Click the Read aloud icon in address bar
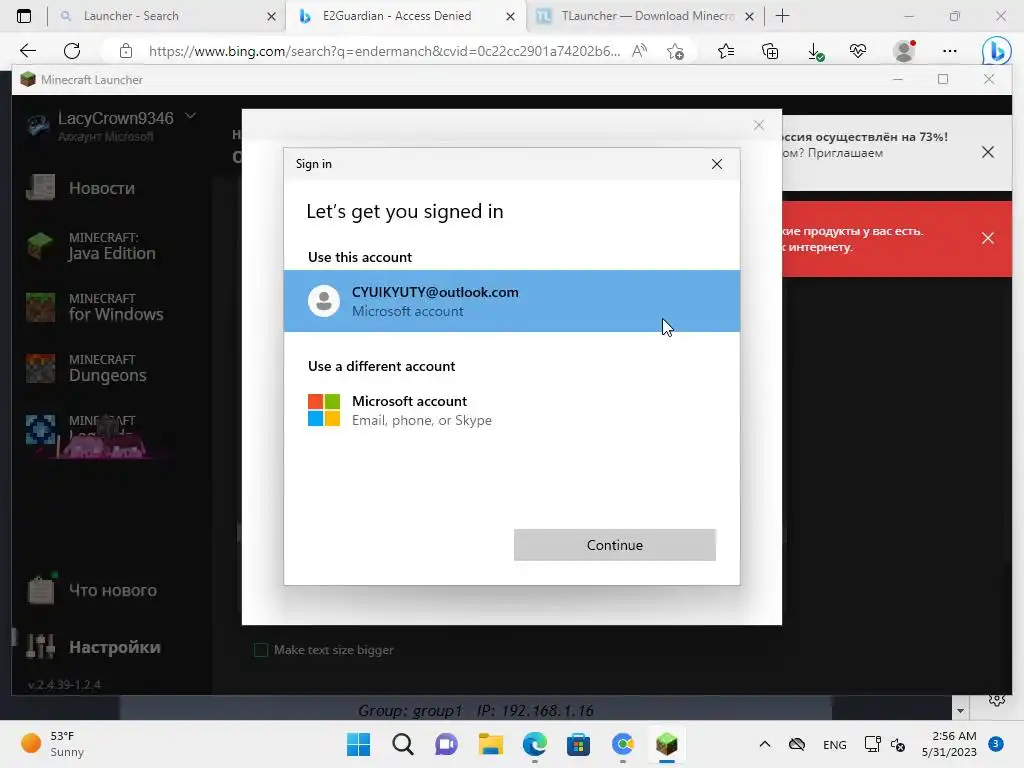 639,50
